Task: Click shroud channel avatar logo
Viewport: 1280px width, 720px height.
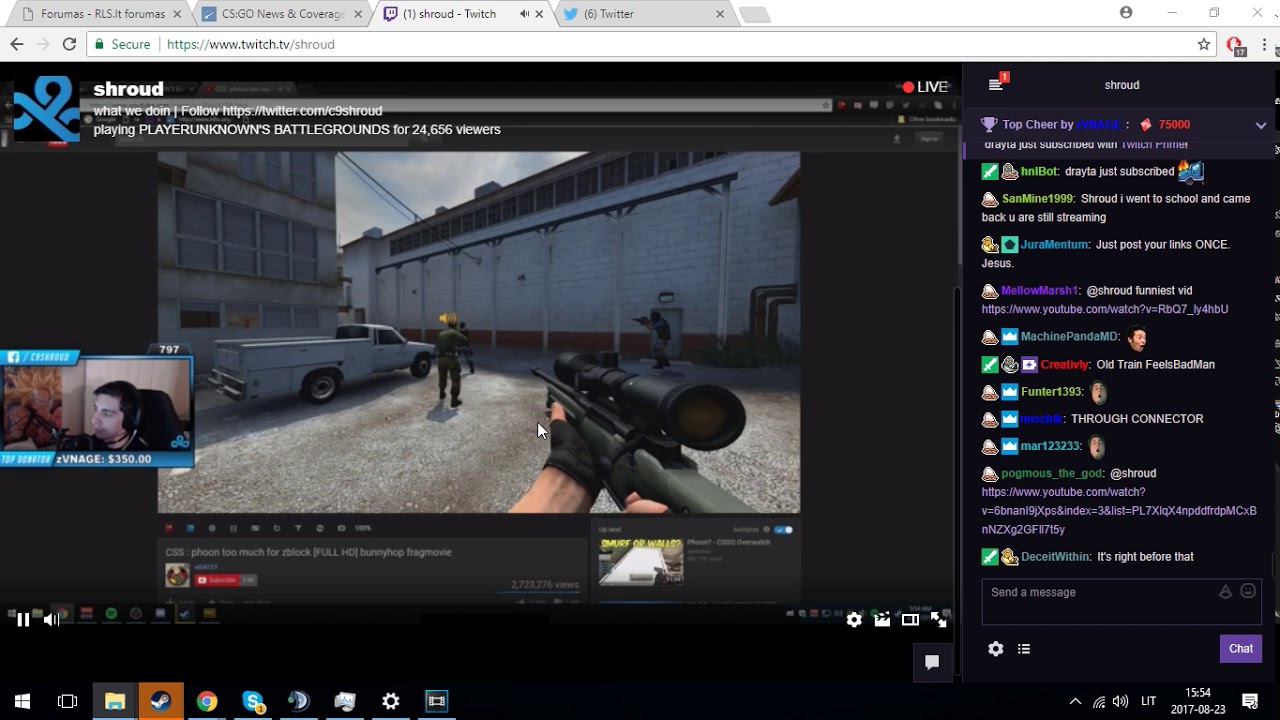Action: click(45, 109)
